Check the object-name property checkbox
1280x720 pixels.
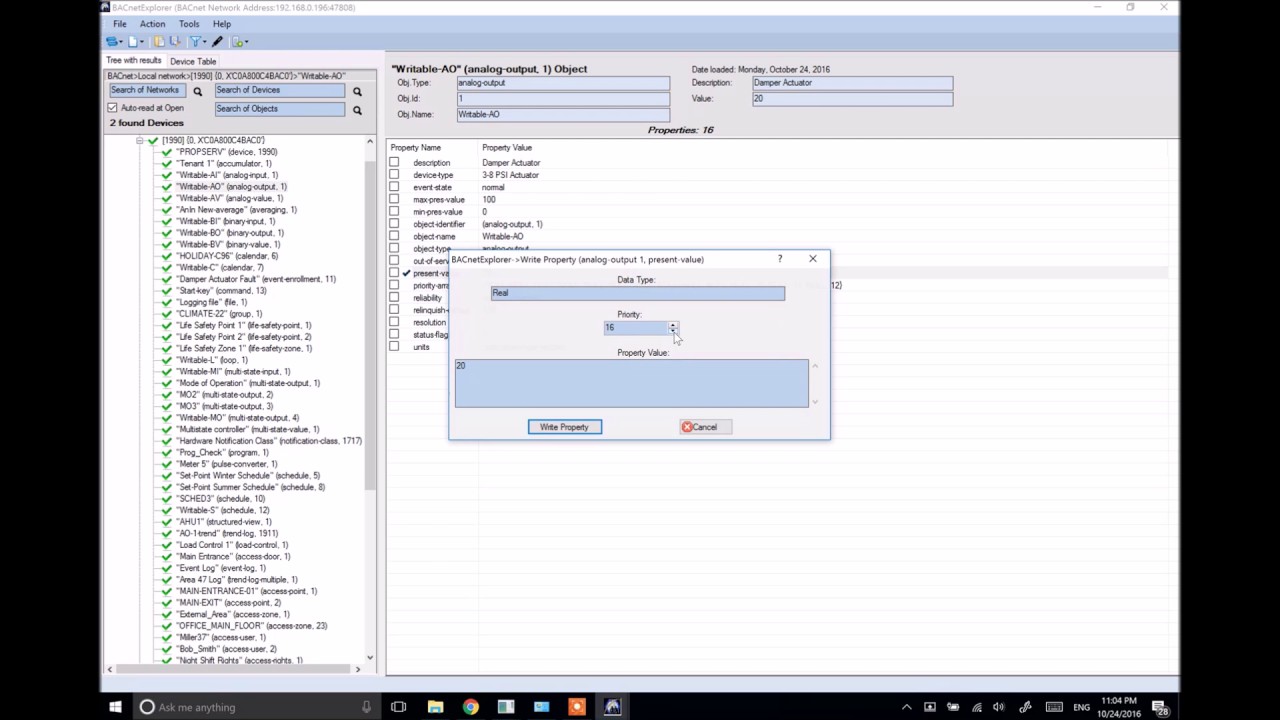394,236
